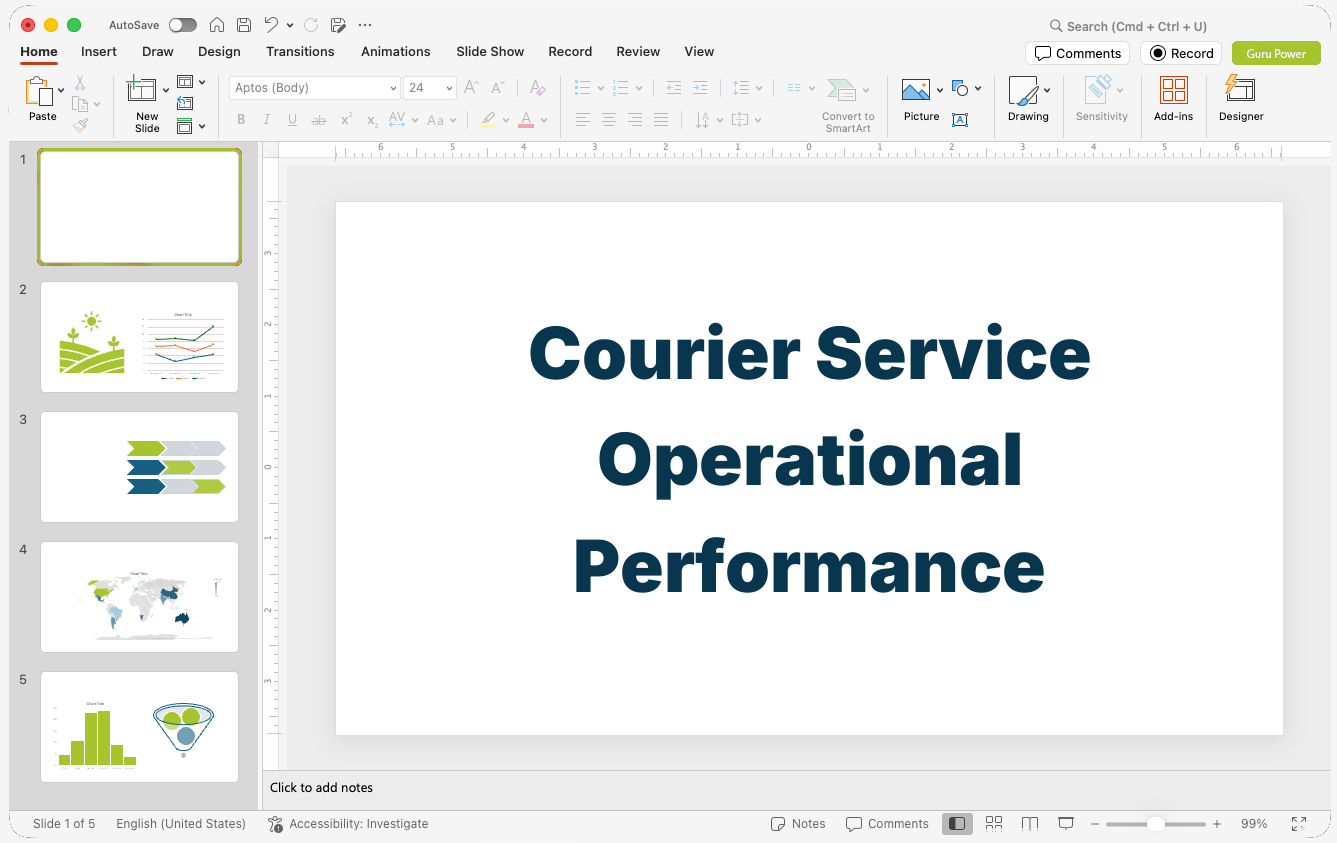This screenshot has width=1337, height=843.
Task: Switch to Slide Sorter view
Action: tap(994, 824)
